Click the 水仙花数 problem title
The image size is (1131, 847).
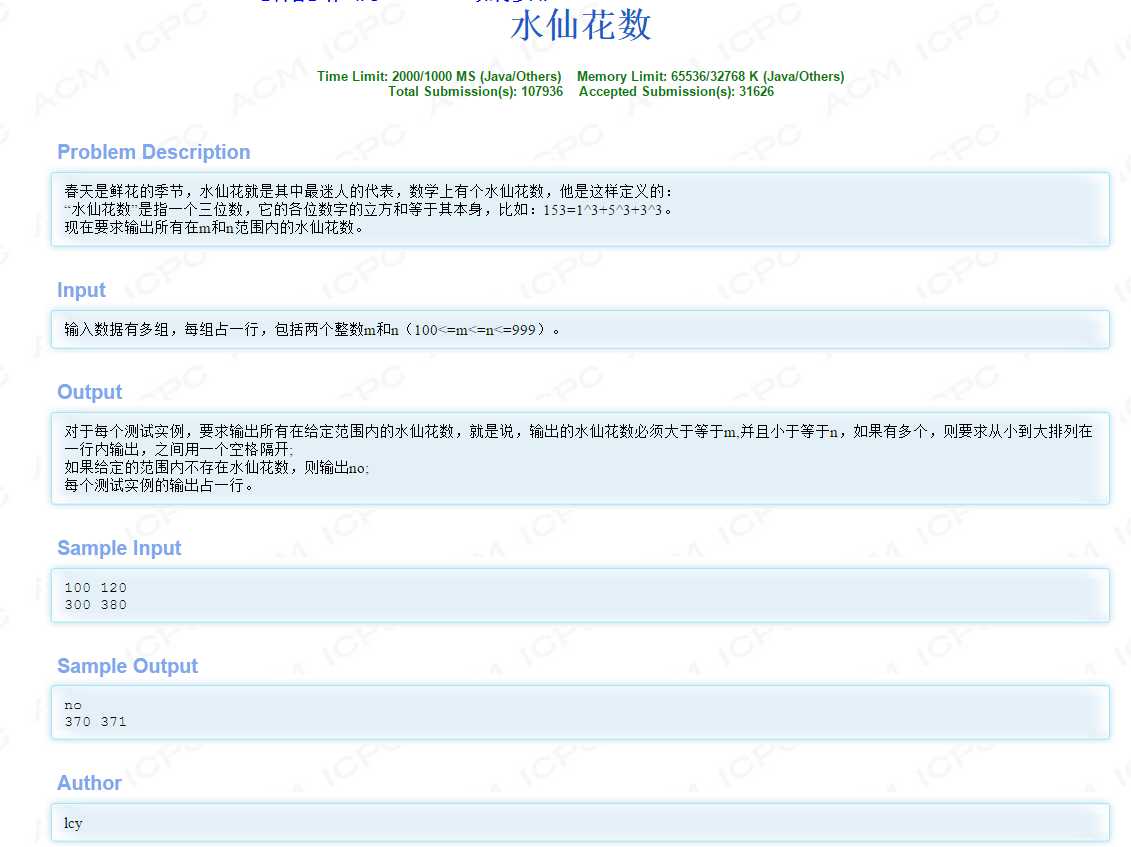point(581,26)
